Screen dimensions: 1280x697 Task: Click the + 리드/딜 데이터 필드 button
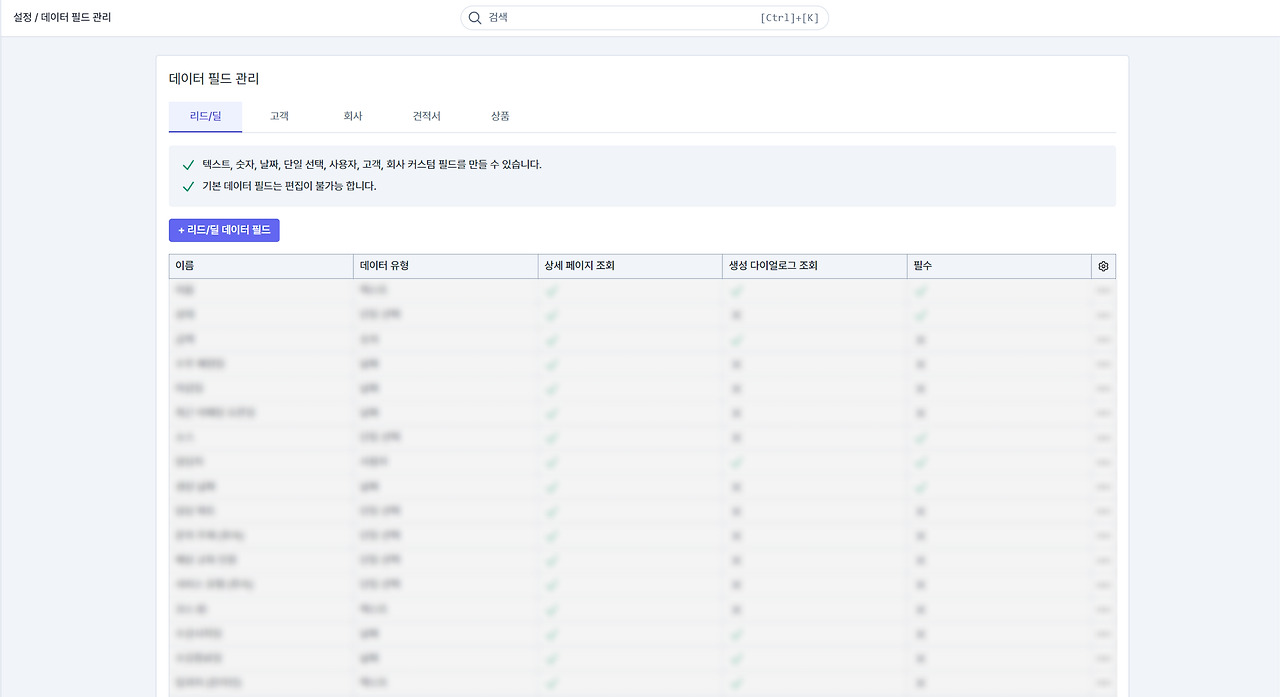click(224, 230)
